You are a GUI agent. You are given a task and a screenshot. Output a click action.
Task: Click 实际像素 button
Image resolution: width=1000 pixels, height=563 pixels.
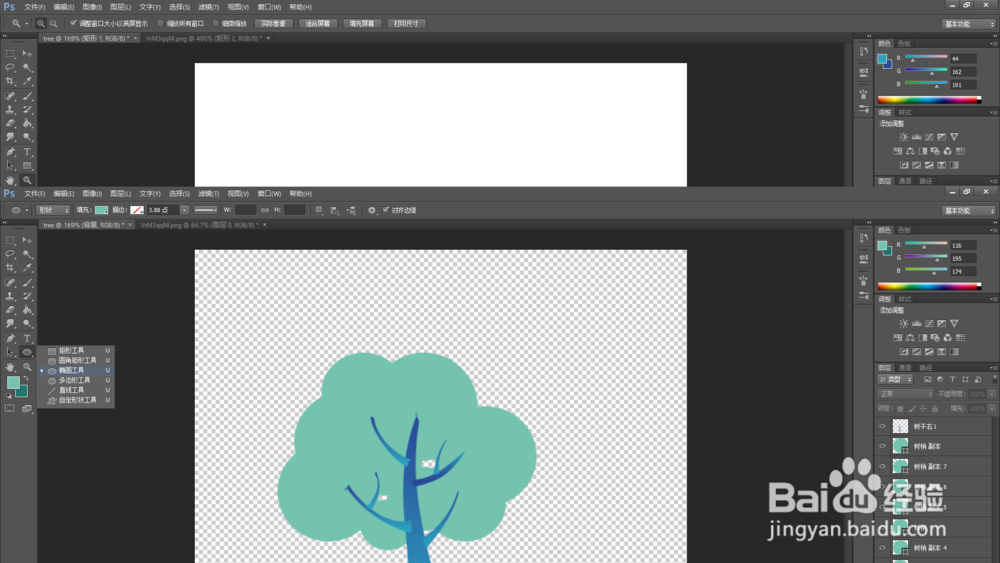[273, 24]
